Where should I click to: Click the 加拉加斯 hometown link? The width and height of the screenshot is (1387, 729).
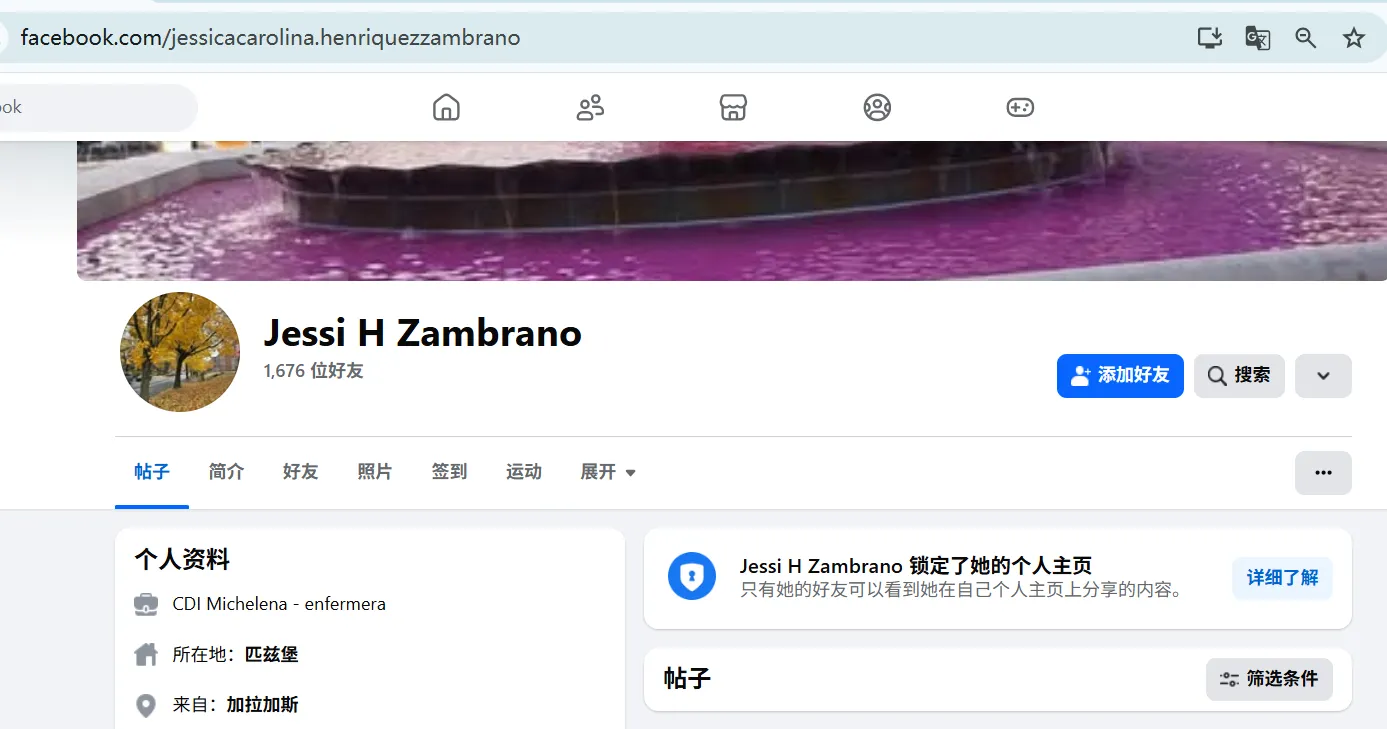263,705
